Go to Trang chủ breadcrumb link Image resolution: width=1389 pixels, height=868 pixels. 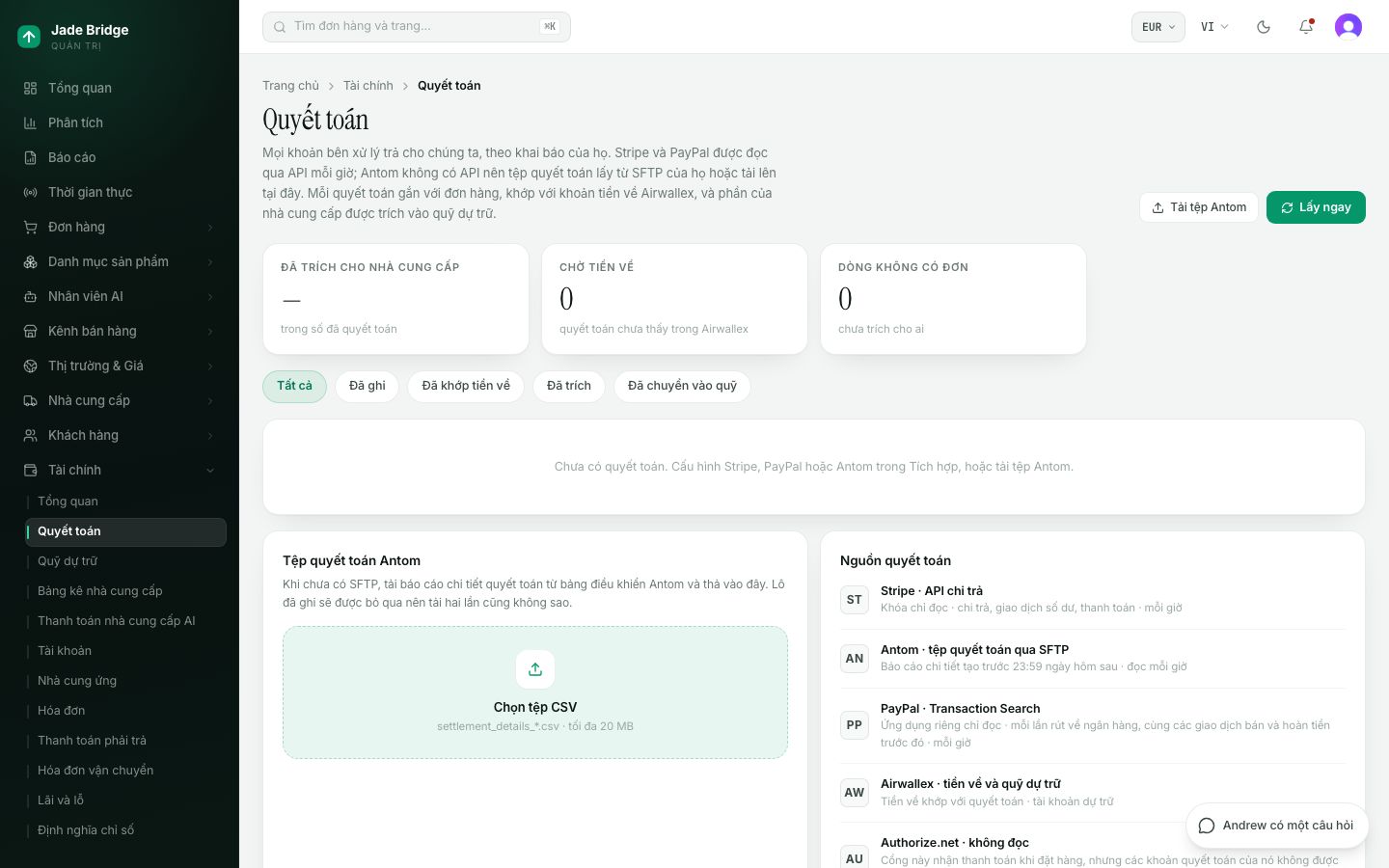click(290, 86)
